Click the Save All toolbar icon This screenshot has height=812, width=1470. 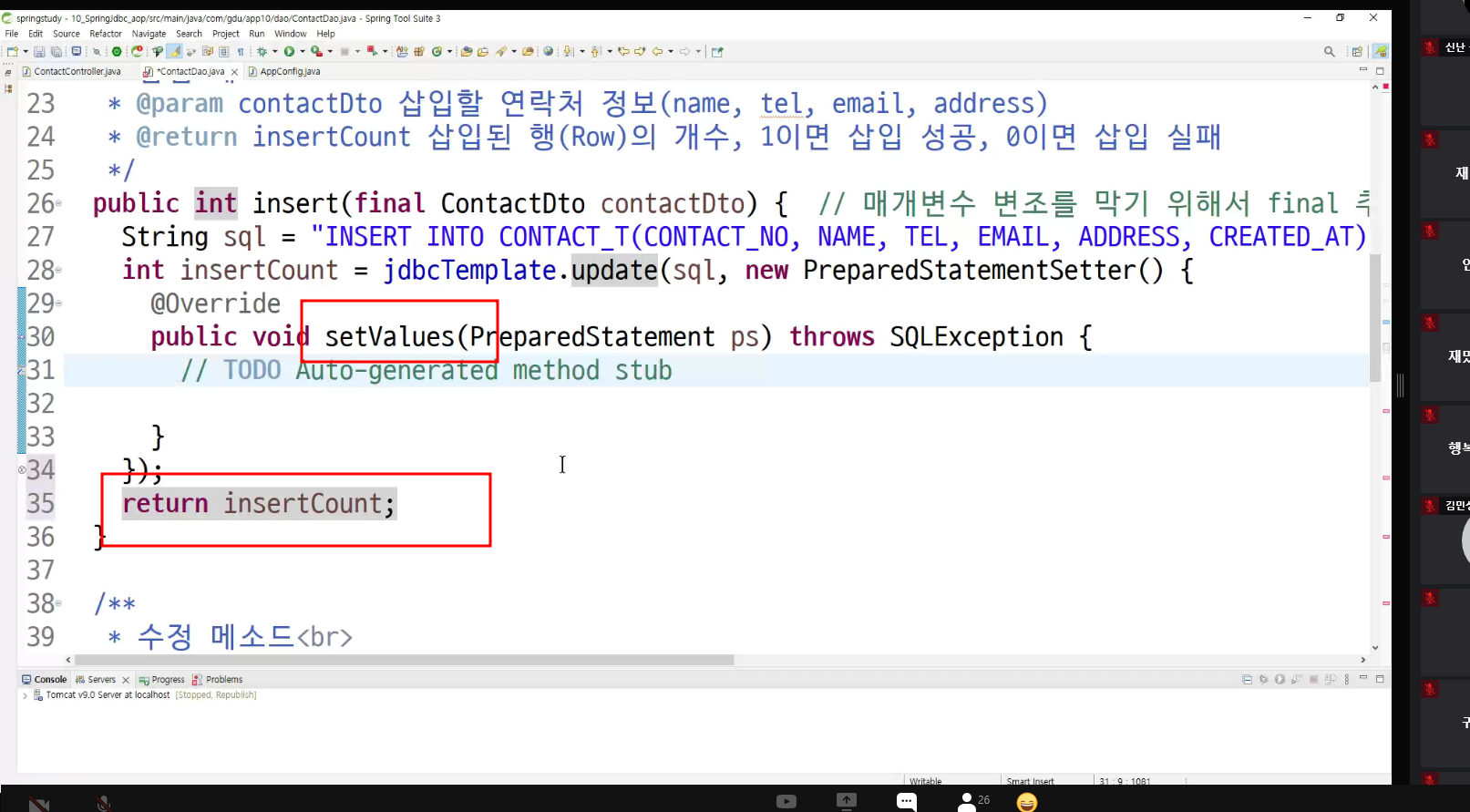[x=57, y=52]
